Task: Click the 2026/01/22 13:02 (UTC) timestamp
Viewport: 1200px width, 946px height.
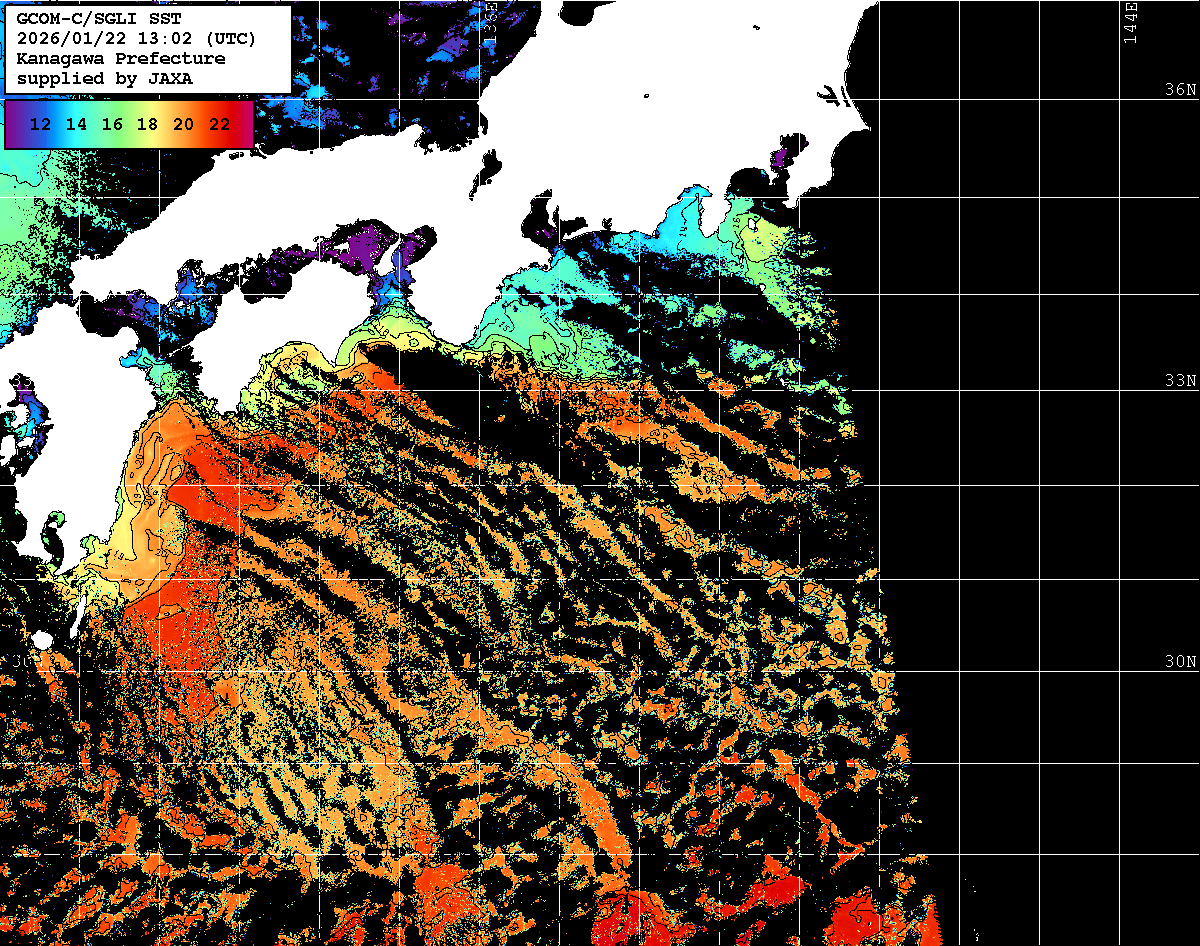Action: pos(136,39)
